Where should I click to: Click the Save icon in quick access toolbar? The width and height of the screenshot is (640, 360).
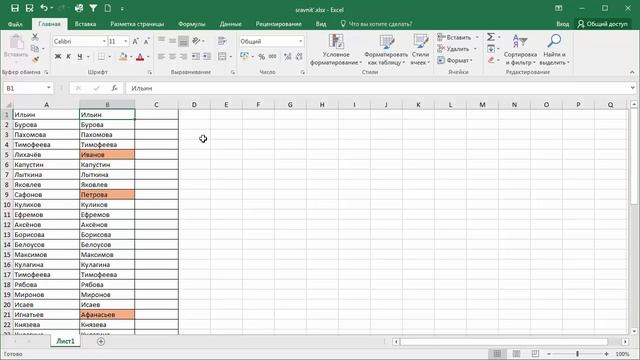click(15, 8)
